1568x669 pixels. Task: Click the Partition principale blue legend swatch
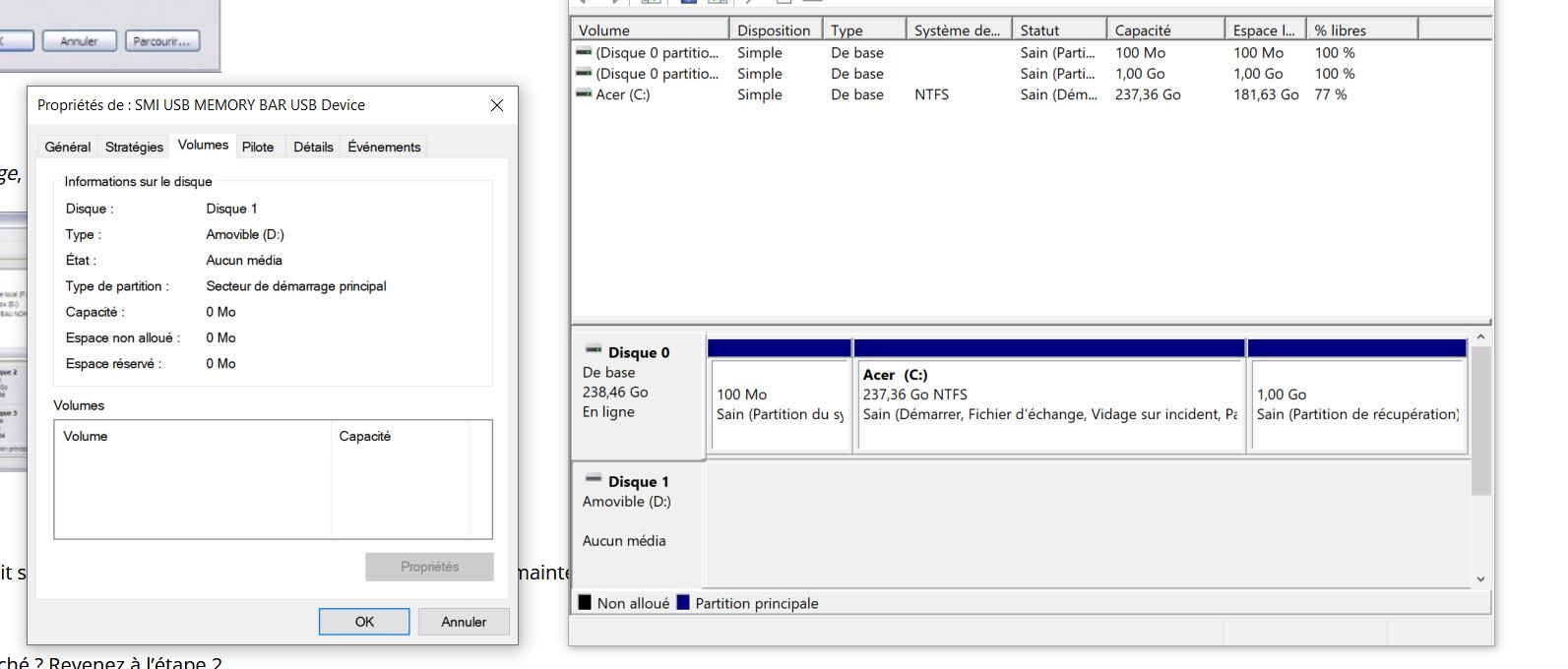pos(683,603)
